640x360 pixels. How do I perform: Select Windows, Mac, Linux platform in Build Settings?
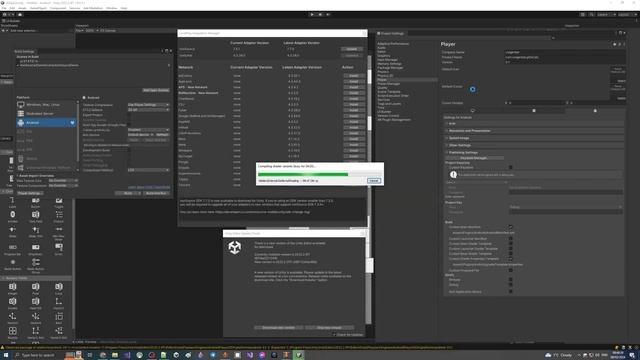coord(46,105)
